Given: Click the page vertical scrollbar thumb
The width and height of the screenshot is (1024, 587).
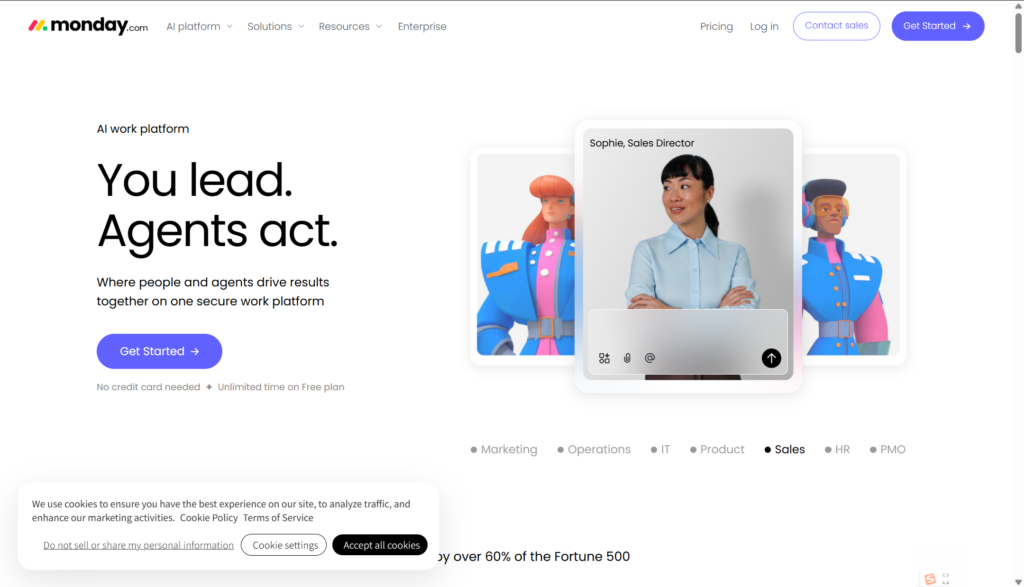Looking at the screenshot, I should 1018,33.
